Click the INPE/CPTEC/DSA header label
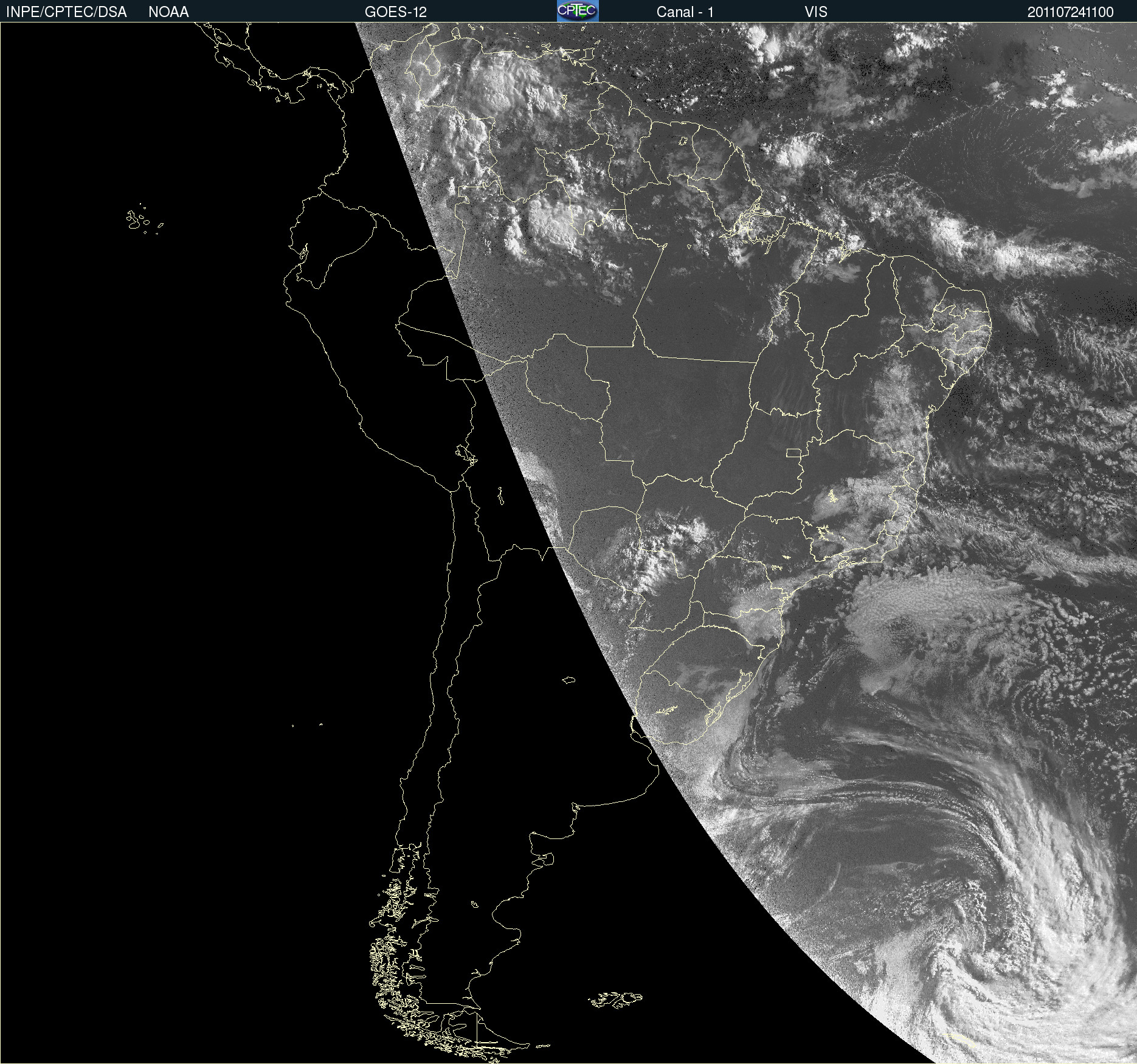 point(66,12)
